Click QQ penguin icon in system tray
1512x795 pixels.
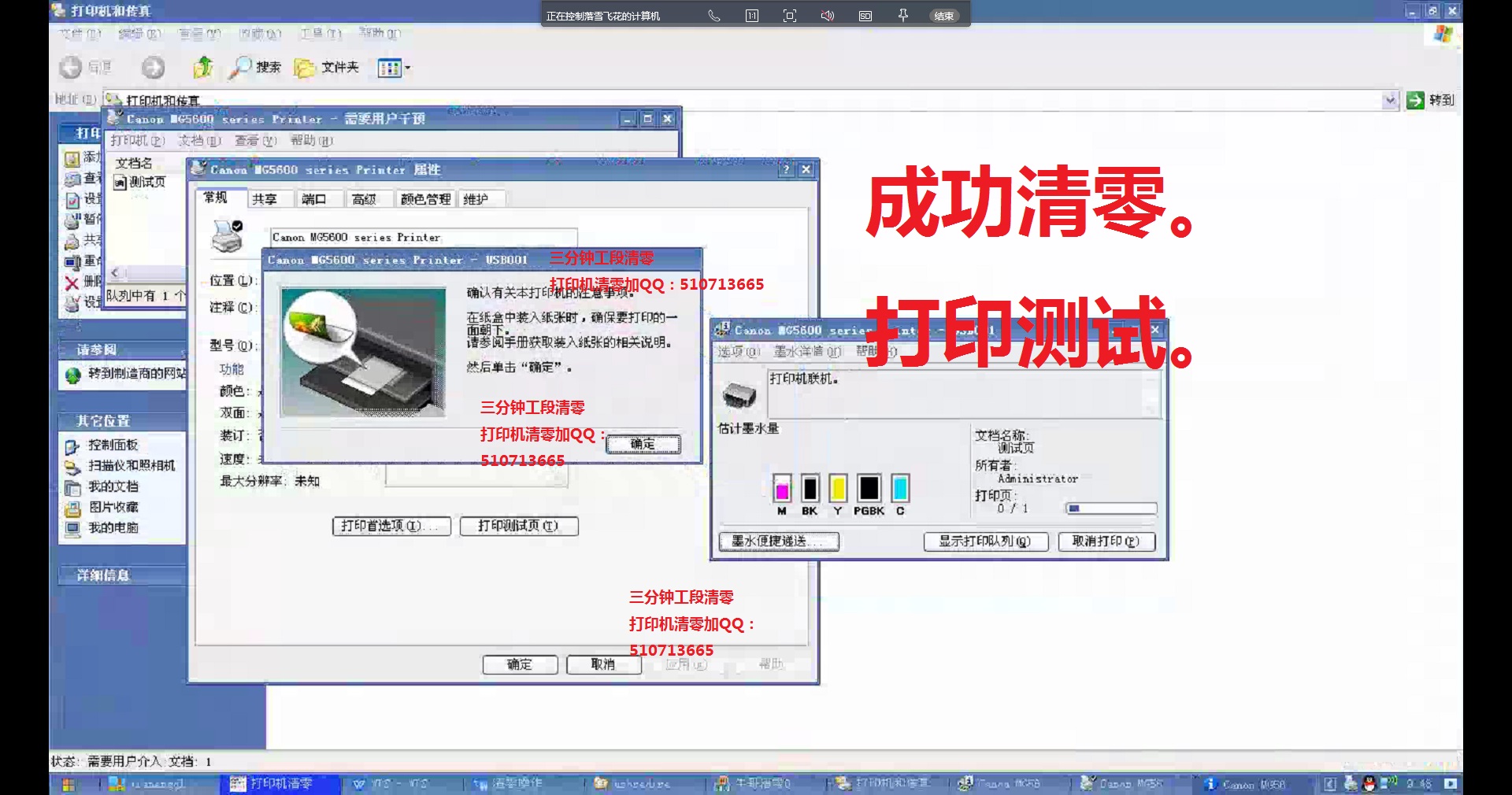[x=1369, y=784]
